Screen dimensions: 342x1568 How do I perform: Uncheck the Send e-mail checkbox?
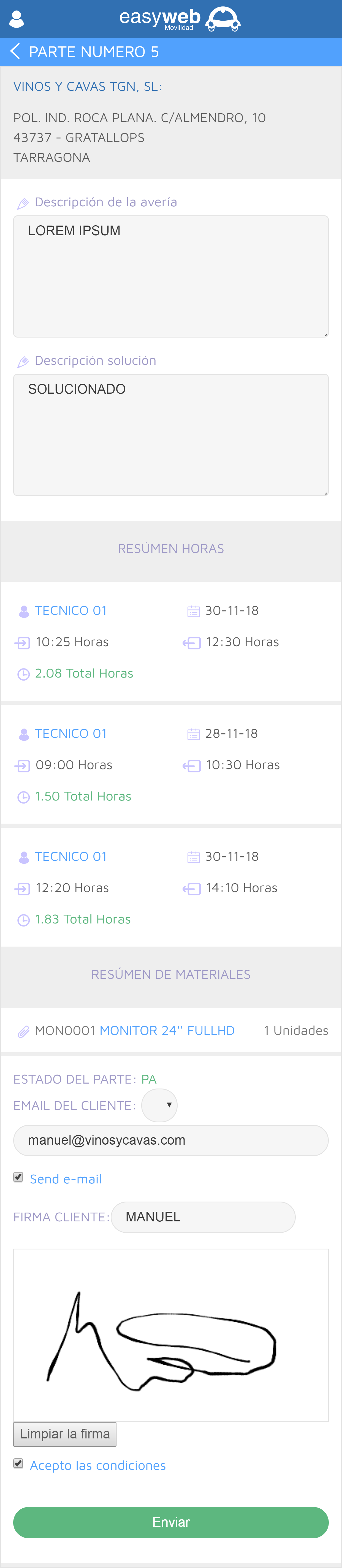18,1177
